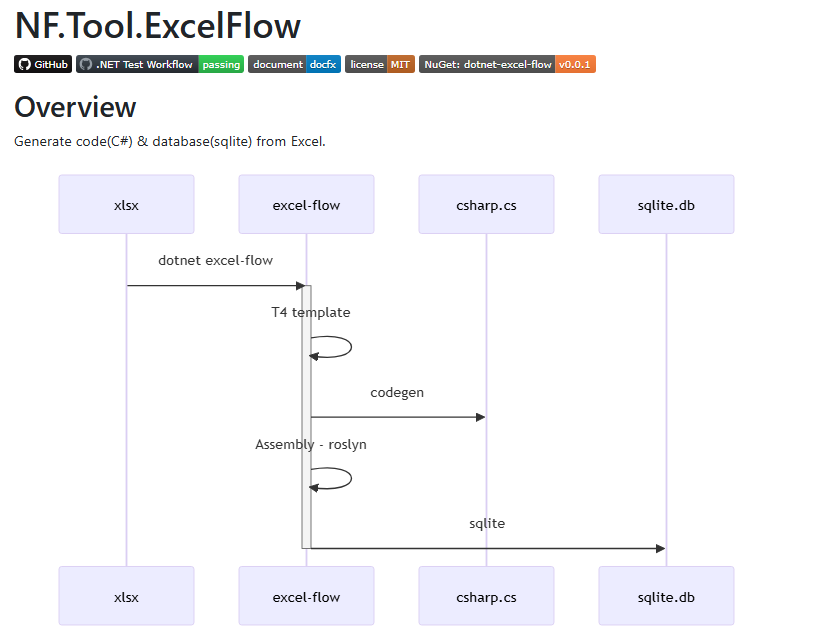Click the bottom excel-flow participant box
This screenshot has height=639, width=814.
pos(306,596)
